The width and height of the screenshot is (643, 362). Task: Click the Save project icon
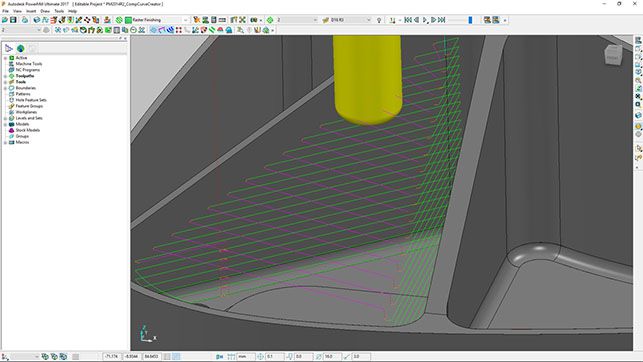[x=14, y=20]
